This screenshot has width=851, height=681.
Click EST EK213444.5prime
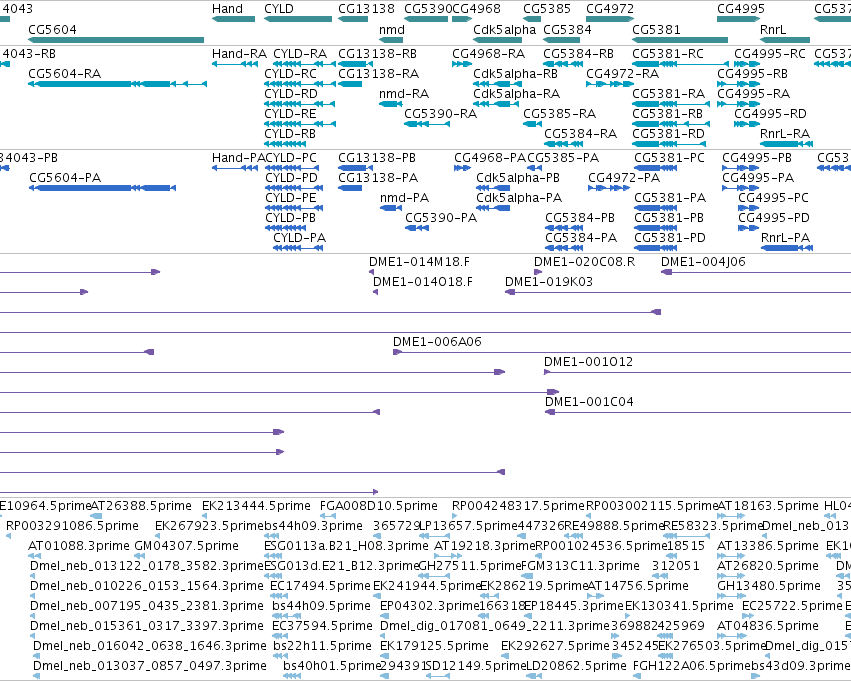256,506
